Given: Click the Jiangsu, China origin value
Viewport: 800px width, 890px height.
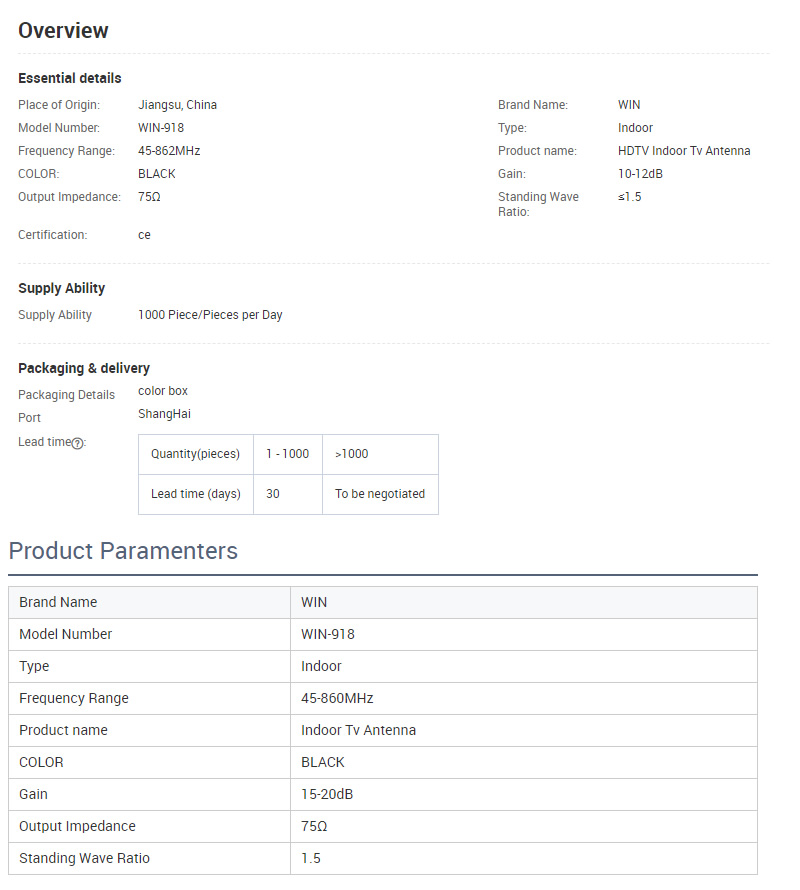Looking at the screenshot, I should coord(177,105).
